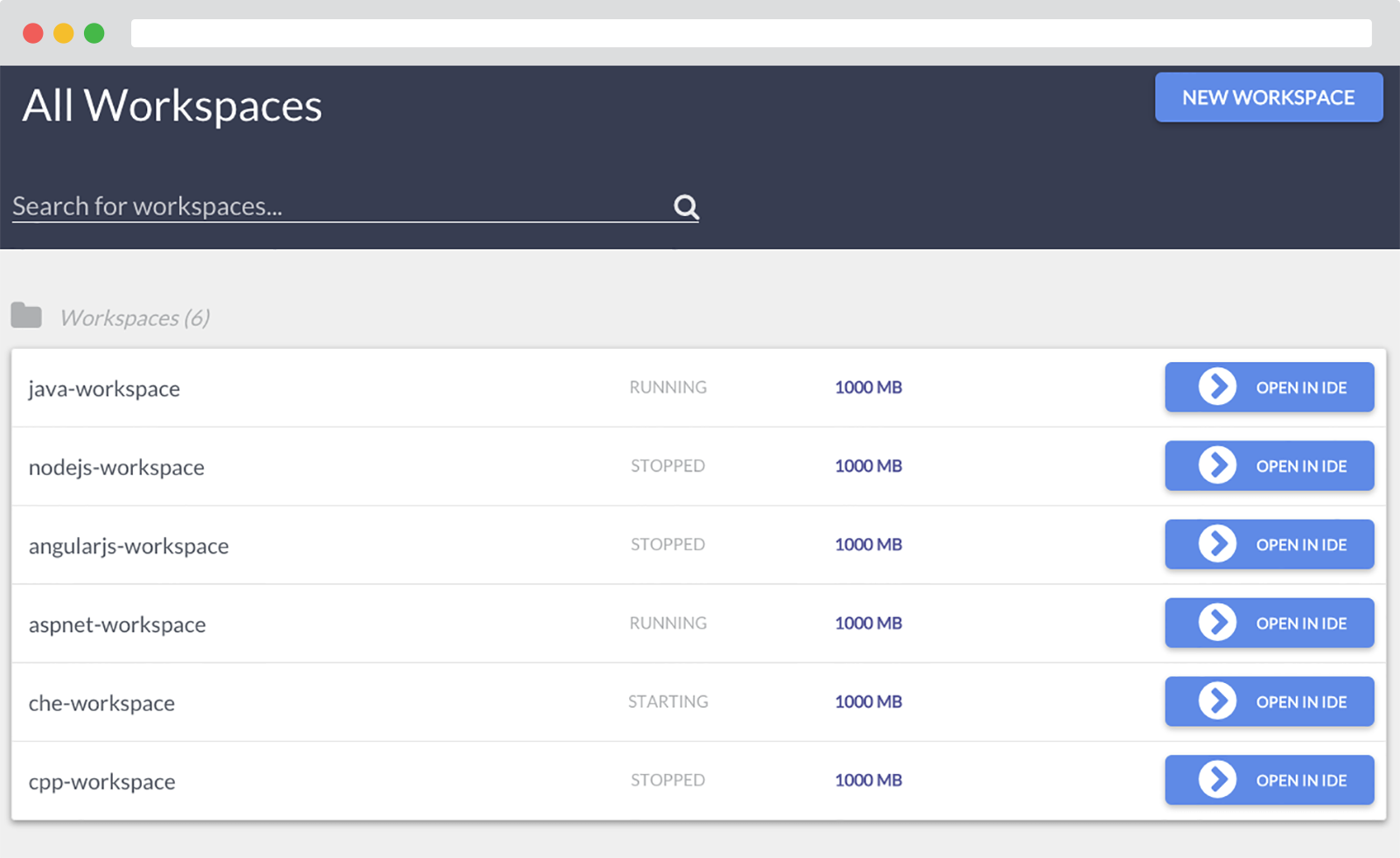
Task: Choose cpp-workspace from the list
Action: (101, 782)
